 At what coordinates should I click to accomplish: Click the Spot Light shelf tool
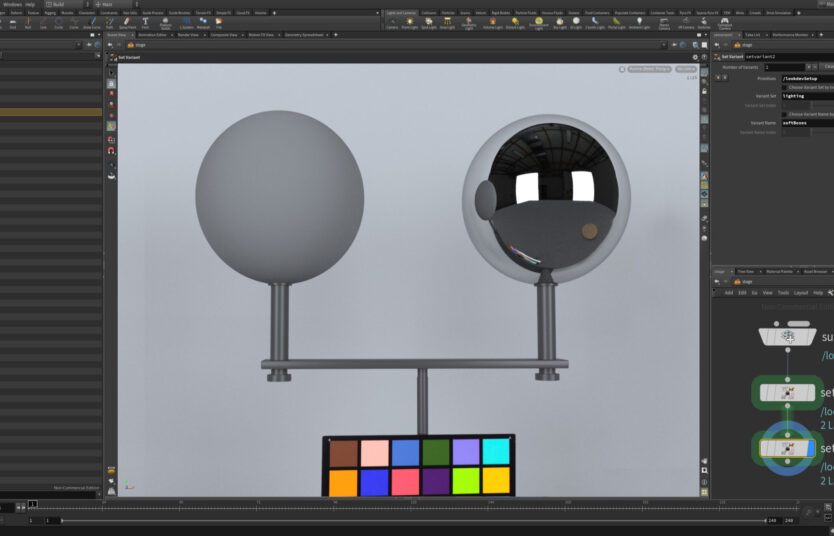(429, 22)
